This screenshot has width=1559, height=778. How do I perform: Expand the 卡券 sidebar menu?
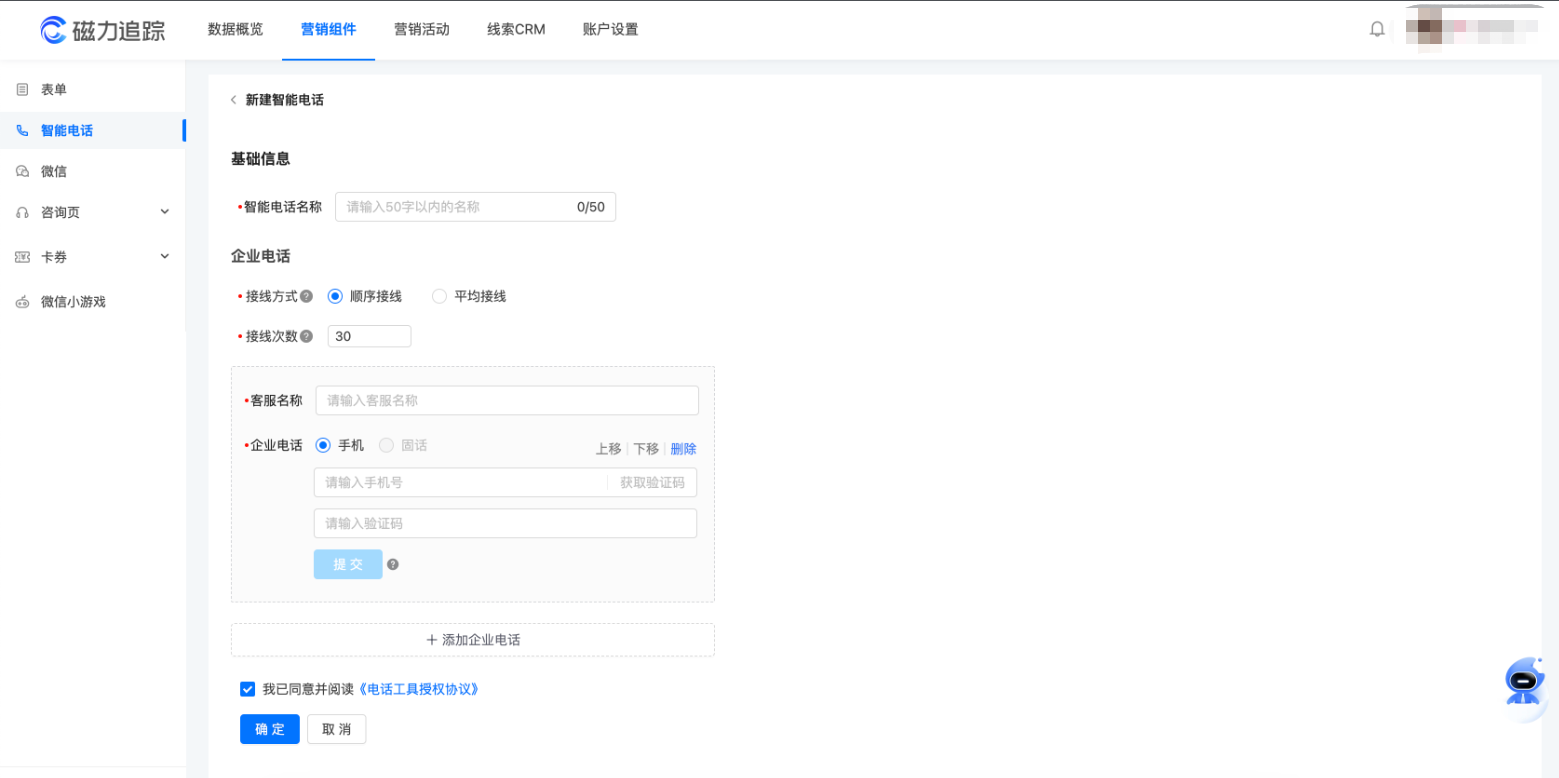point(164,257)
